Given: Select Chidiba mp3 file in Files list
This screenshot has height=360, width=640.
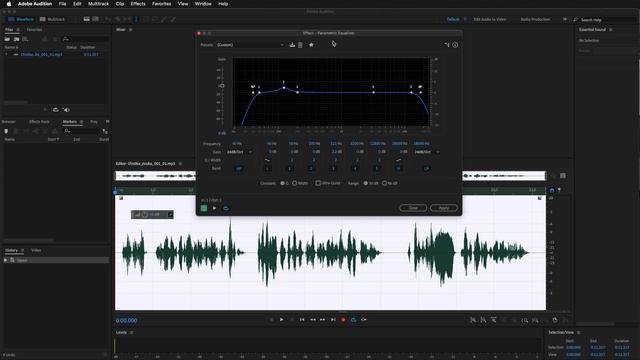Looking at the screenshot, I should pyautogui.click(x=42, y=54).
